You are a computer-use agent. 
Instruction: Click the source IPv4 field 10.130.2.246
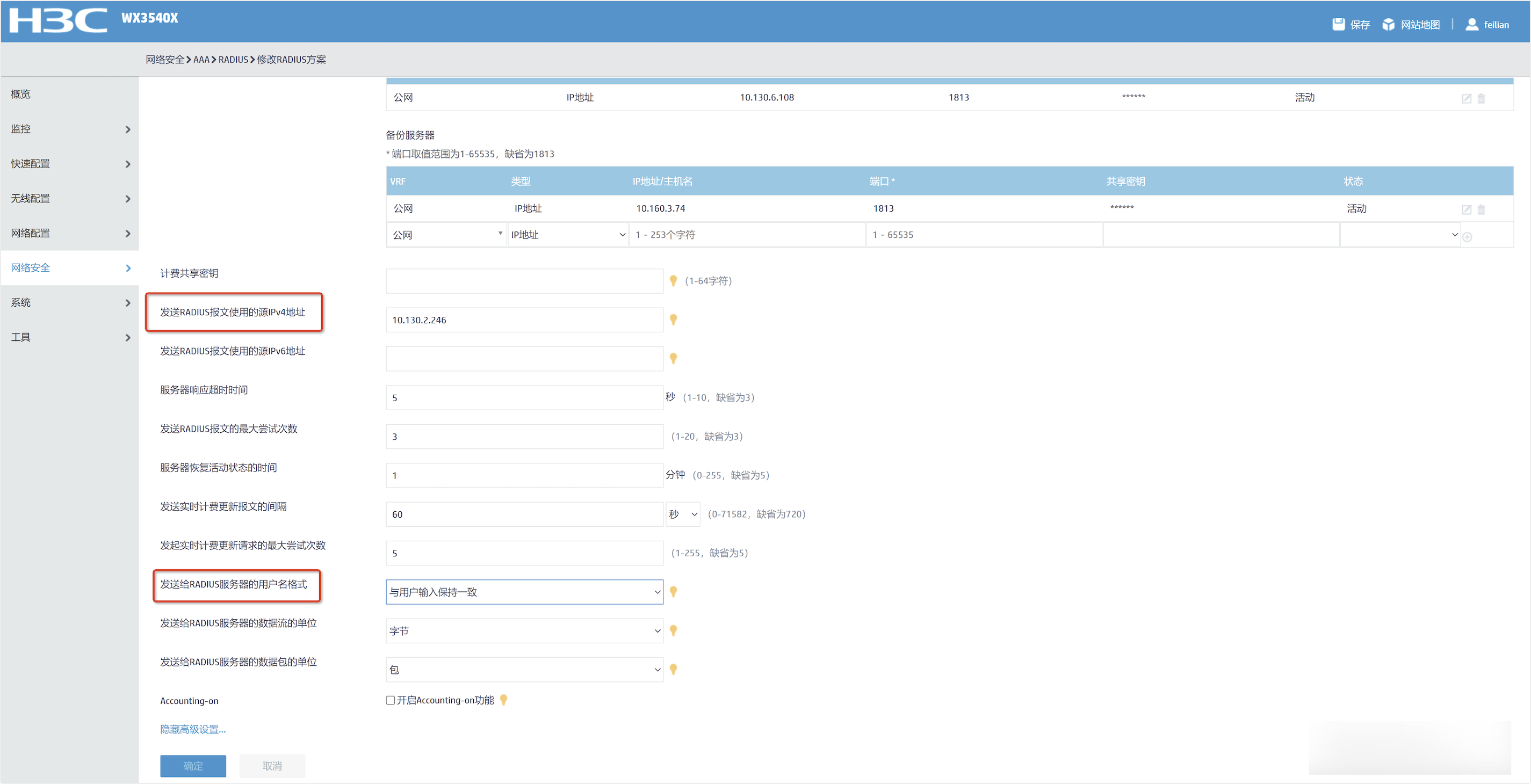click(524, 320)
